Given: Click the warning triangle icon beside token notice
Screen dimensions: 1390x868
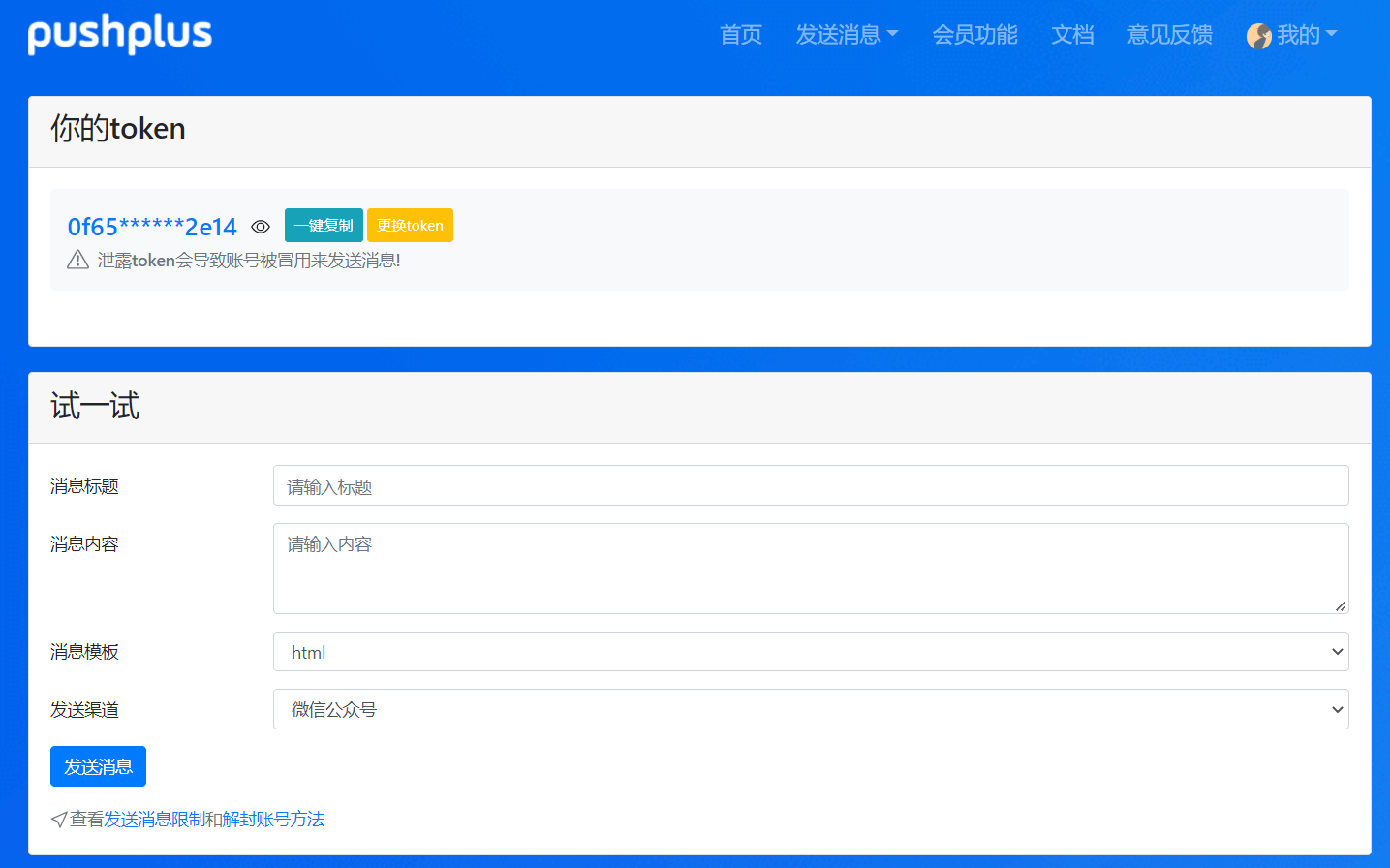Looking at the screenshot, I should 77,260.
